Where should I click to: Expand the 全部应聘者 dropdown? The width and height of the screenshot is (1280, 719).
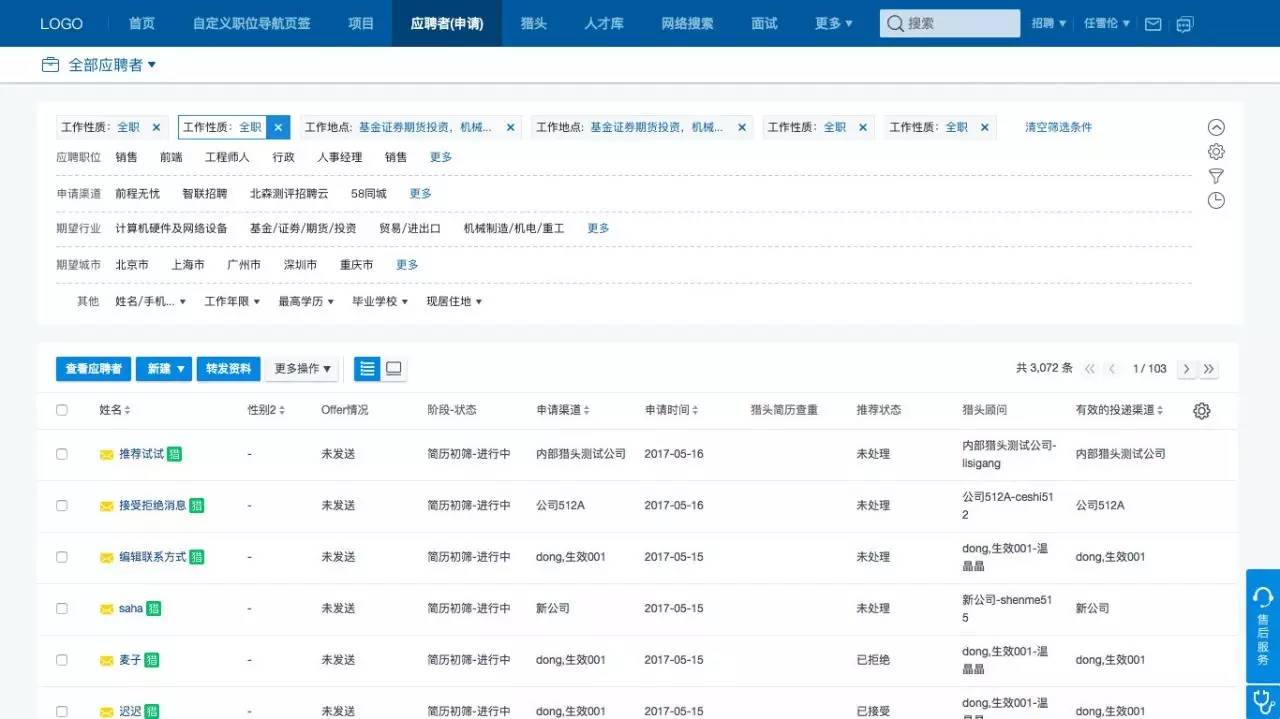(x=111, y=65)
